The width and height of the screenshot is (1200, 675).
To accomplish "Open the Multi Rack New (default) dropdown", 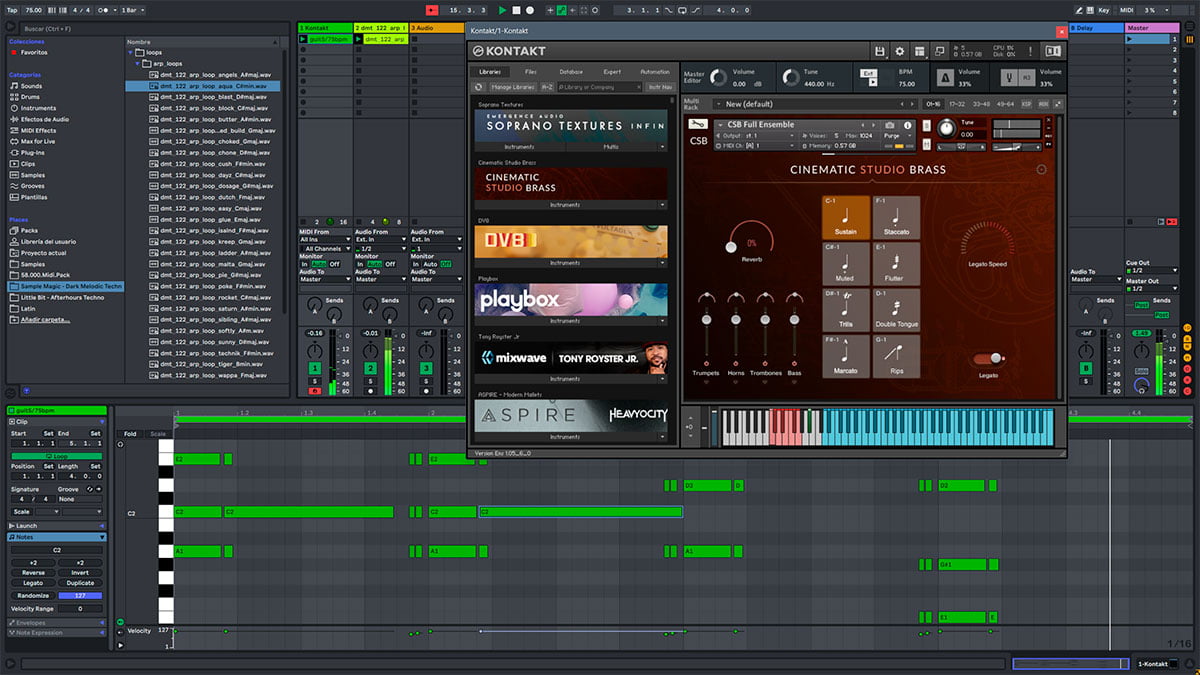I will tap(814, 104).
